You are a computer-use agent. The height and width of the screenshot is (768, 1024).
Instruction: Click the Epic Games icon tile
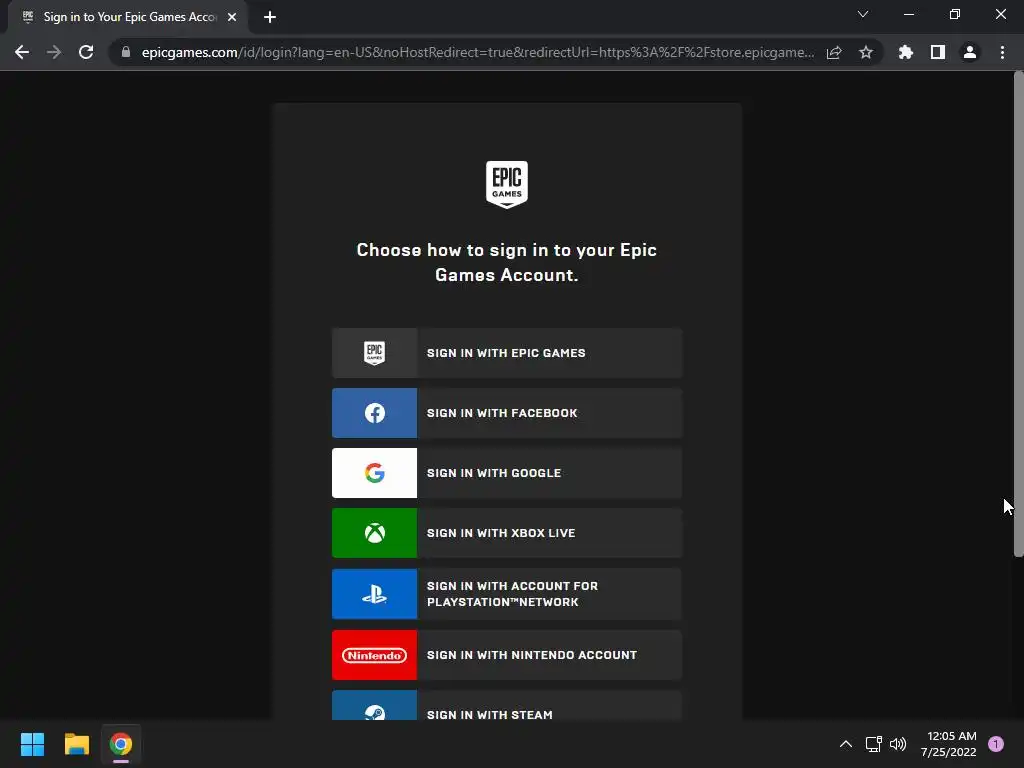(x=374, y=353)
